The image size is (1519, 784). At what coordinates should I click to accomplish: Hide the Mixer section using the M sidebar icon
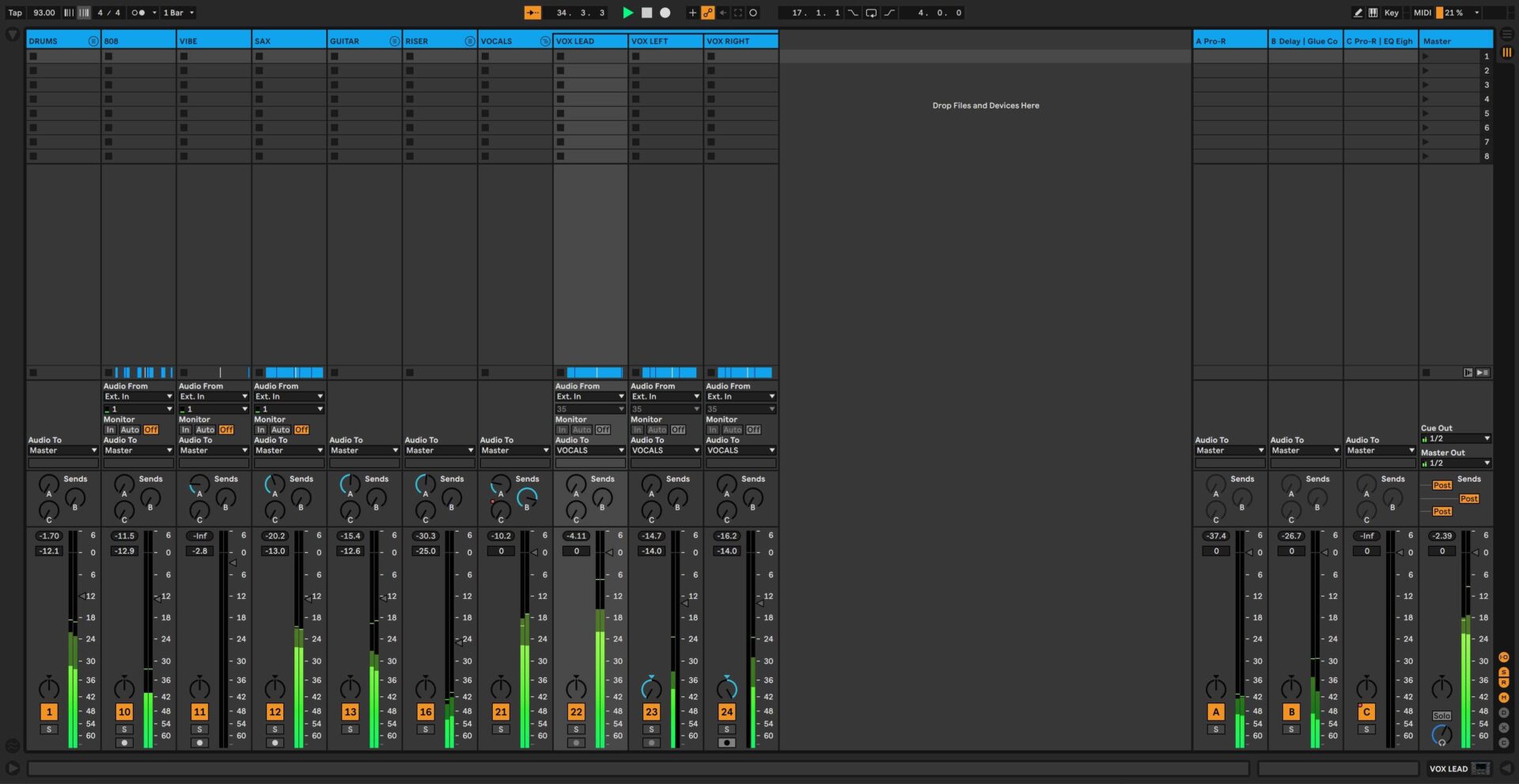[1504, 699]
